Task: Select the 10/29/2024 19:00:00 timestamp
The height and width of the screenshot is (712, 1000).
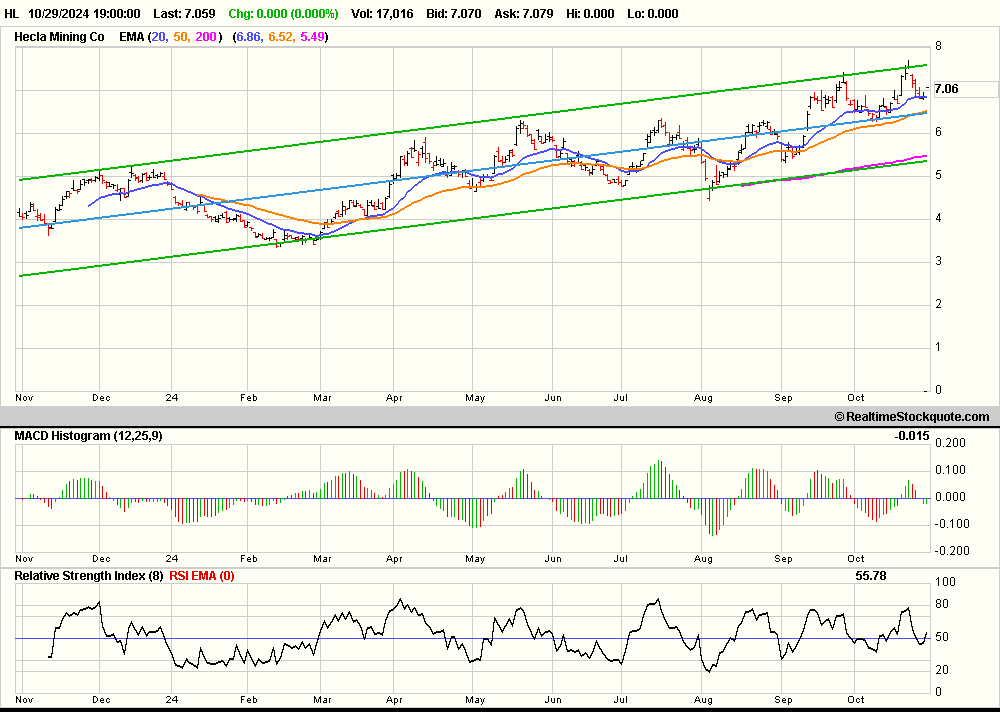Action: [x=84, y=13]
